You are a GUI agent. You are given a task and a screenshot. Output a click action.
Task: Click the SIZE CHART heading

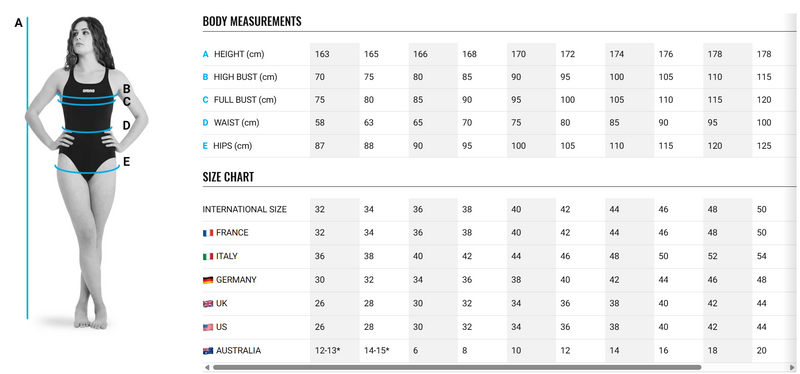pyautogui.click(x=228, y=177)
